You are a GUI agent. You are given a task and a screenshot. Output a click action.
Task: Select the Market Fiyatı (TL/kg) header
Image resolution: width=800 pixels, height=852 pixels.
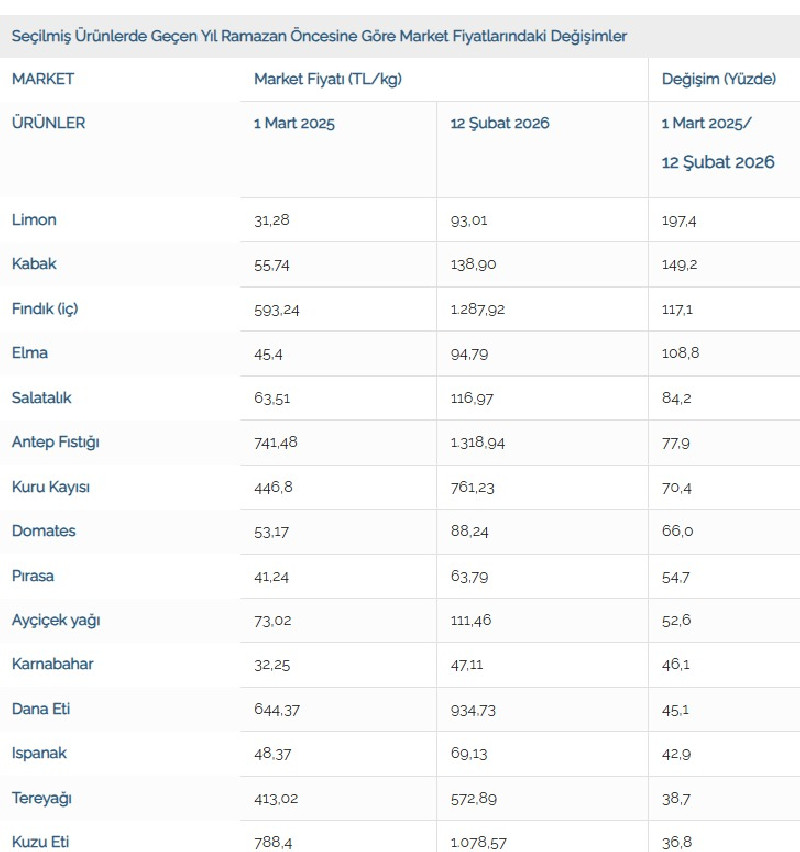click(x=328, y=79)
